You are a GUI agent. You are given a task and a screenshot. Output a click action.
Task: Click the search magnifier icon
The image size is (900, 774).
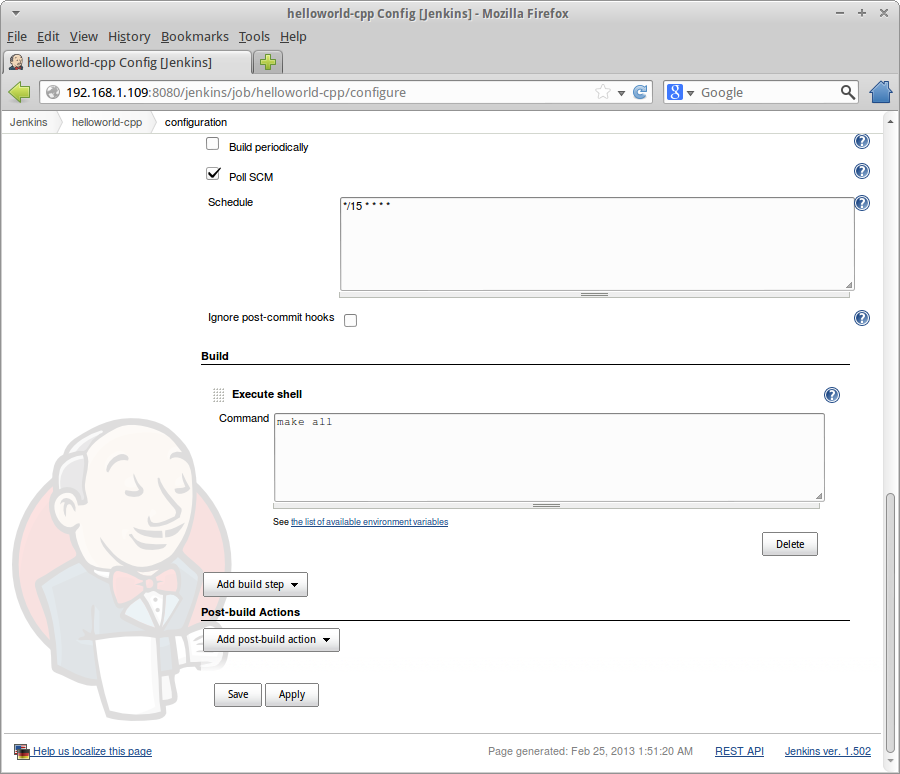tap(847, 92)
